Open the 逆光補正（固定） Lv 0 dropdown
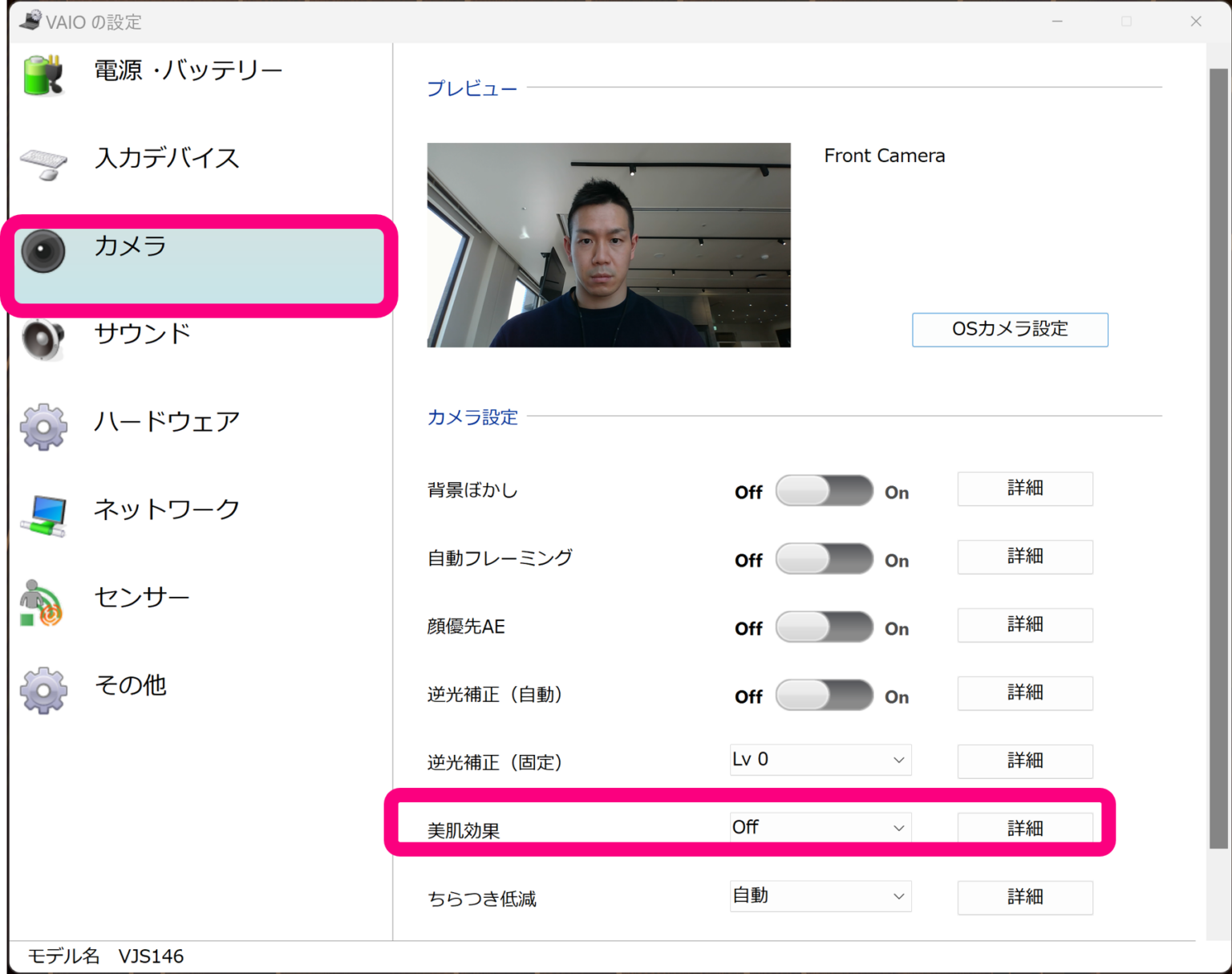 (820, 760)
